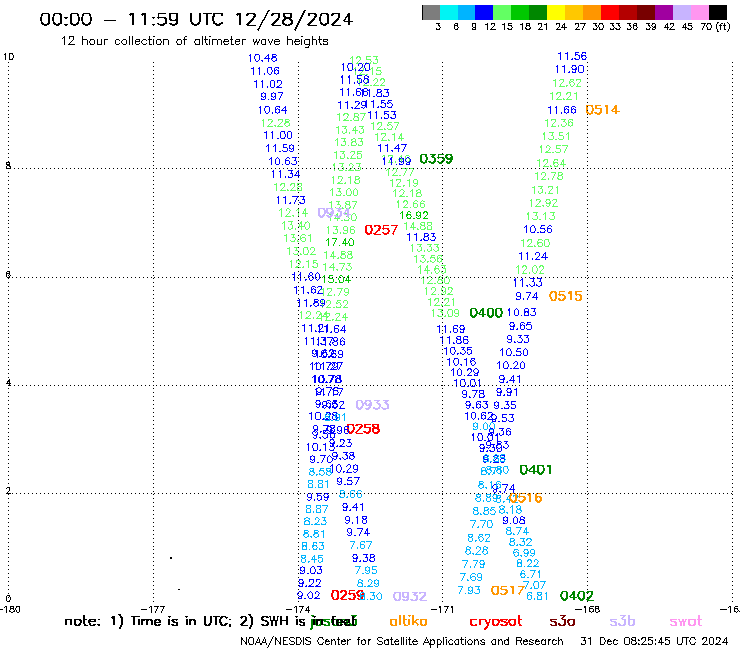740x650 pixels.
Task: Click the '10.50' wave height value
Action: [514, 352]
